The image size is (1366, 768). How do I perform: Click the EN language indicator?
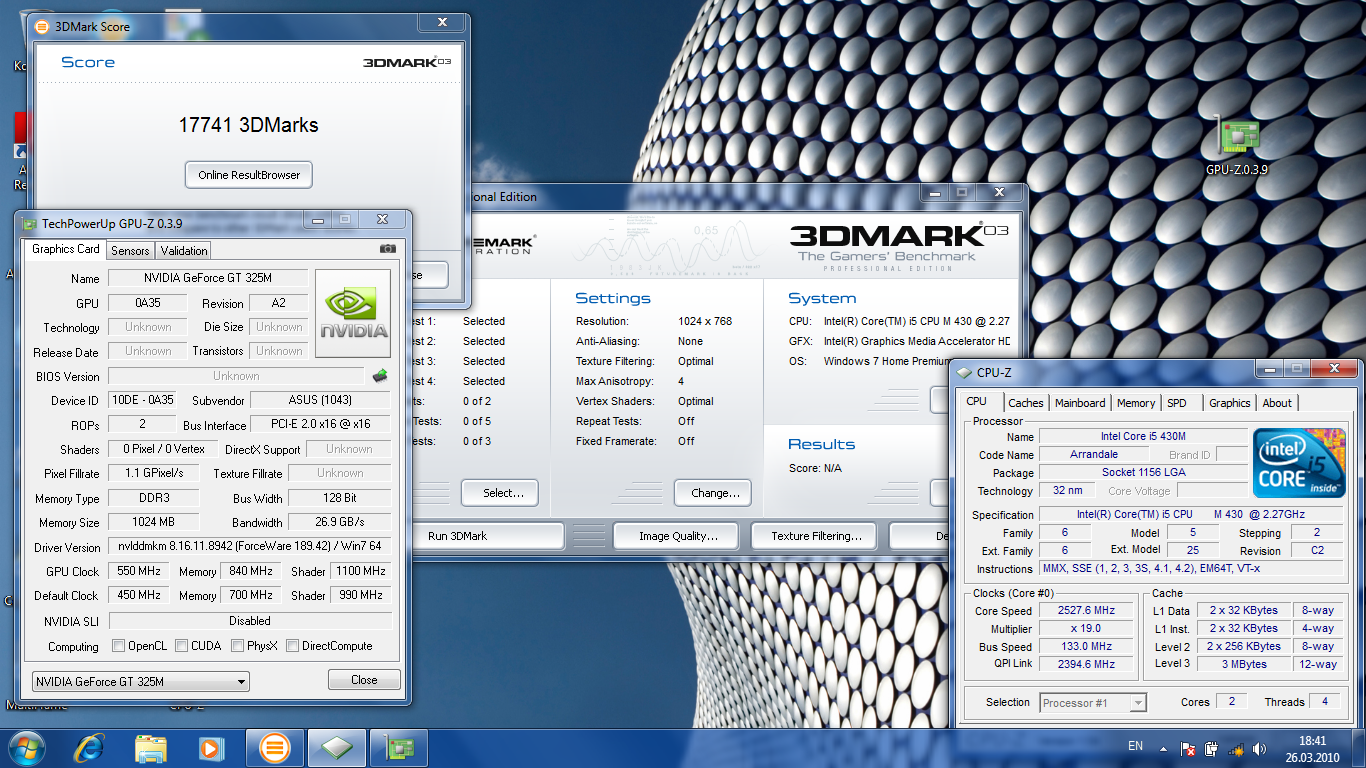click(x=1135, y=746)
